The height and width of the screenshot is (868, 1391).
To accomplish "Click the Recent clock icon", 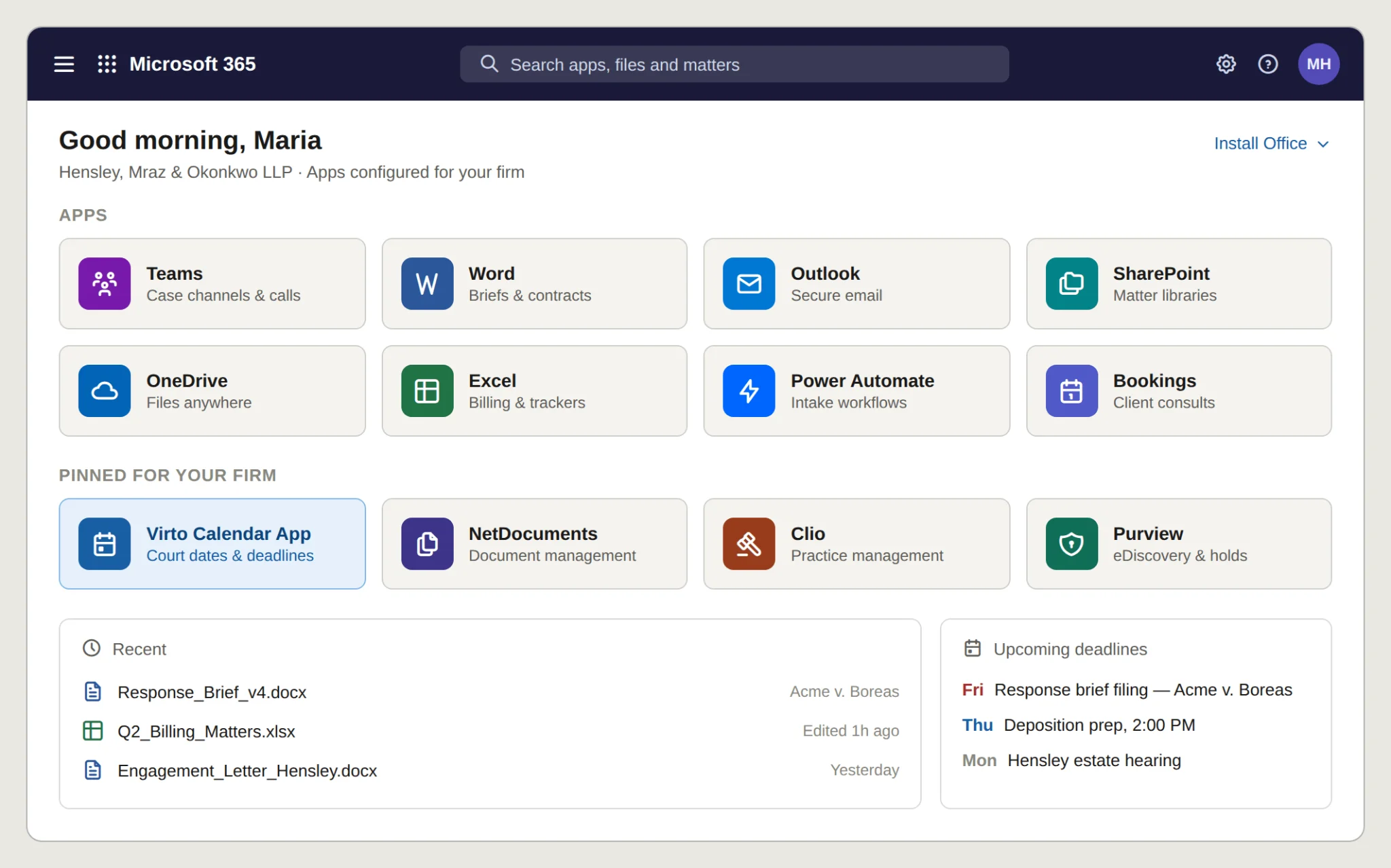I will point(92,648).
